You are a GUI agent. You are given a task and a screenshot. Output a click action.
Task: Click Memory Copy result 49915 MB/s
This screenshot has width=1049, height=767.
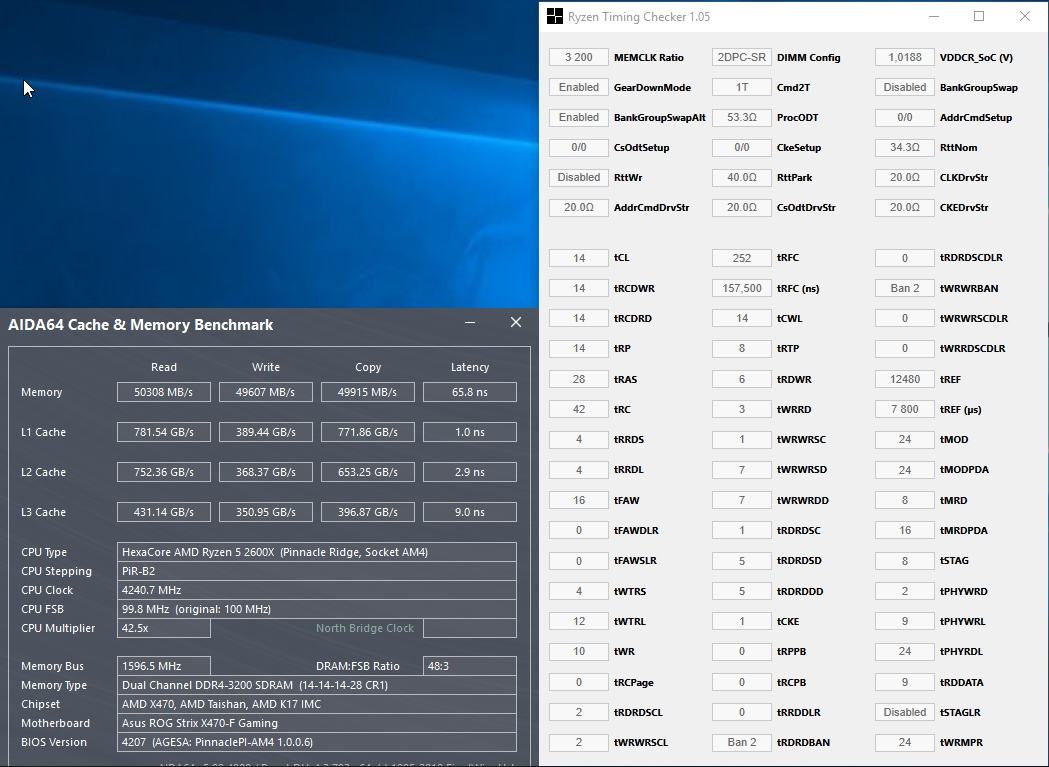pos(368,392)
